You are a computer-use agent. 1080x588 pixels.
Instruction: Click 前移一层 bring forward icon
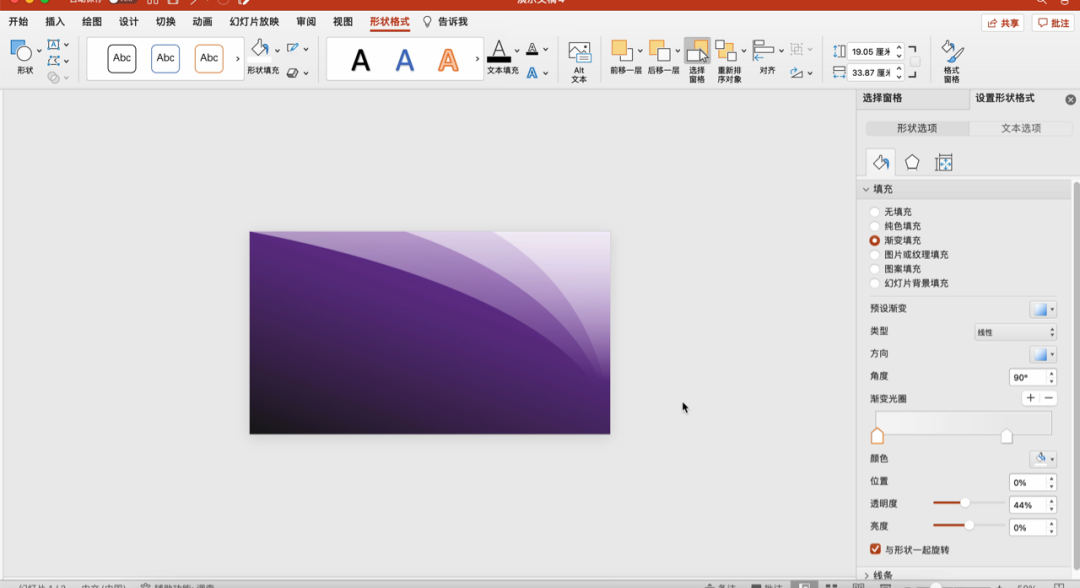[x=621, y=50]
